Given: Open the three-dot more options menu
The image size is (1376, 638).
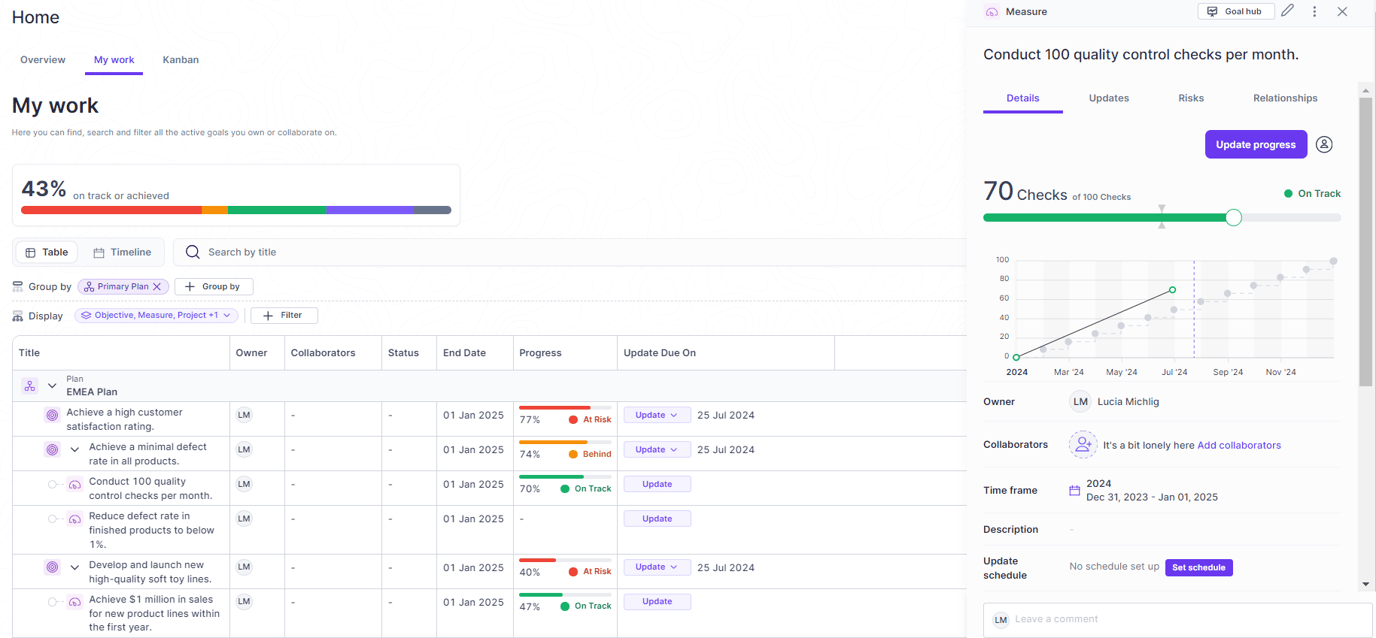Looking at the screenshot, I should point(1314,12).
